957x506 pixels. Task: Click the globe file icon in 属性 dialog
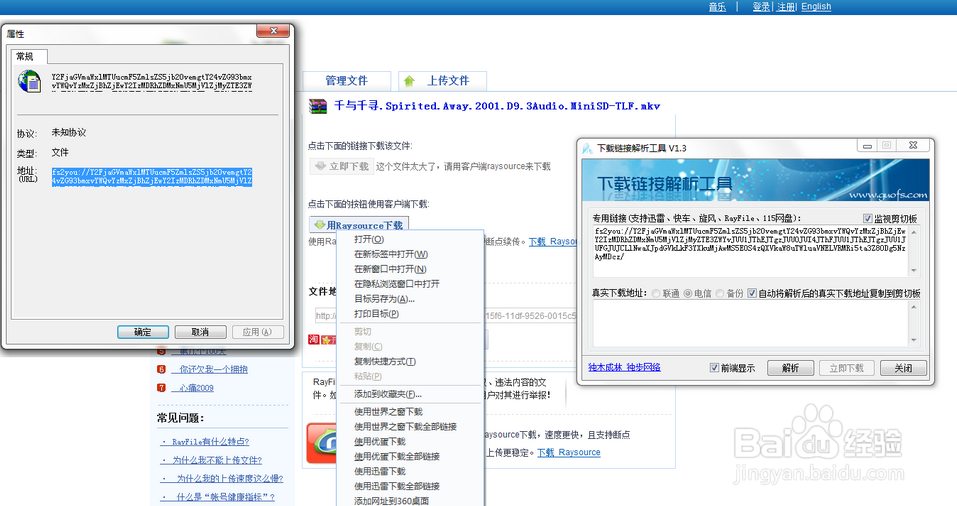[x=29, y=82]
